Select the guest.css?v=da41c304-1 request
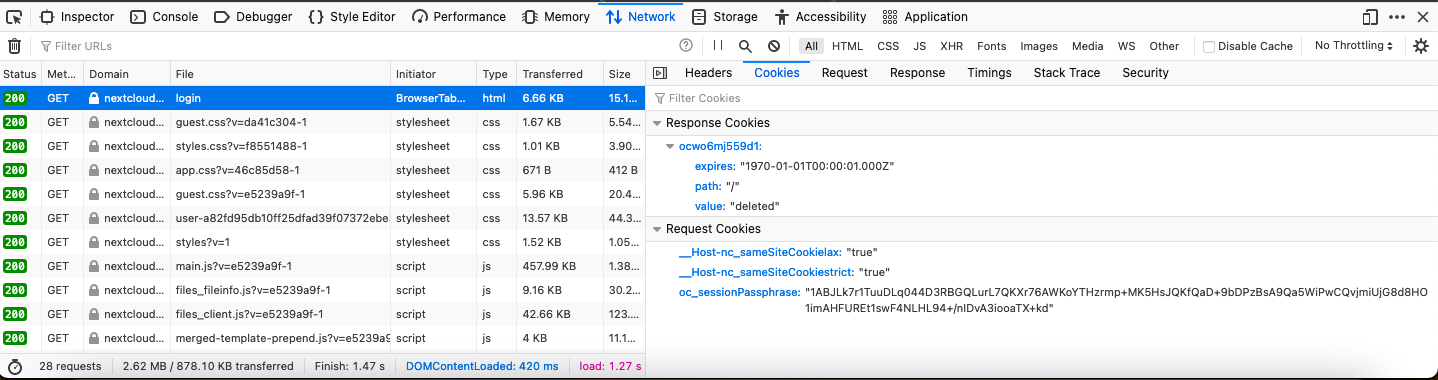The height and width of the screenshot is (380, 1438). [322, 122]
